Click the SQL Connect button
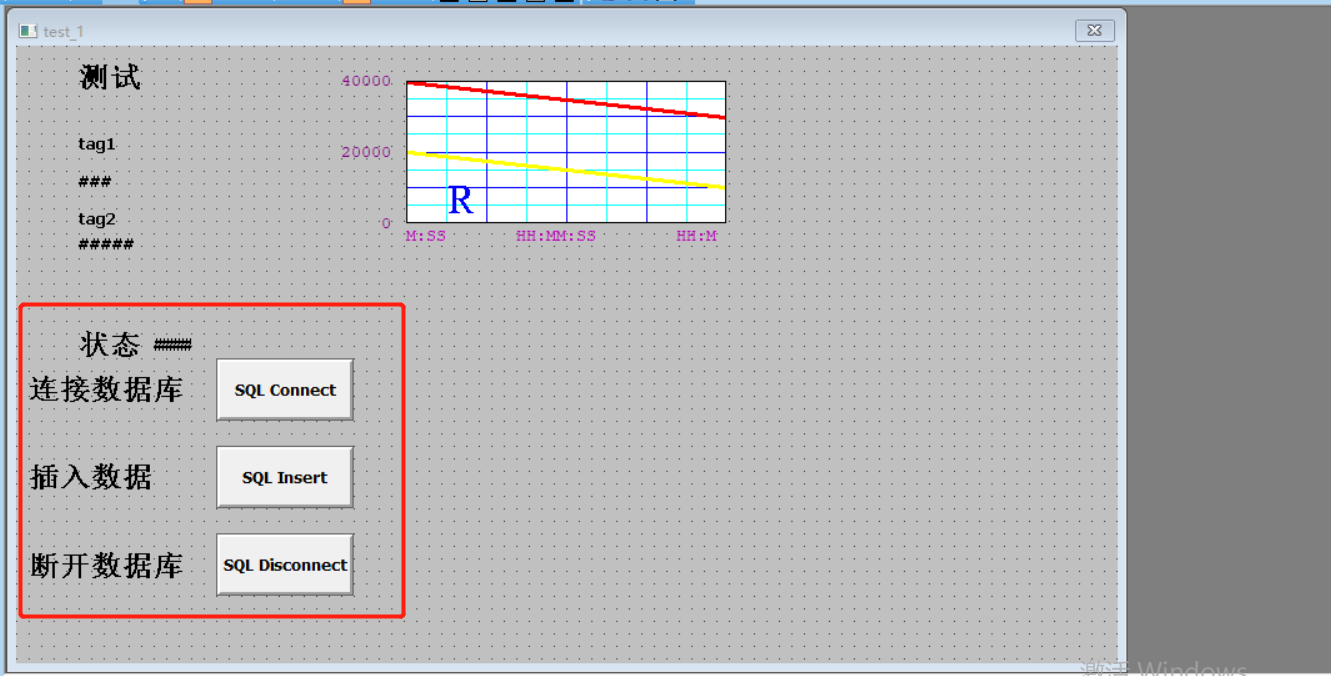The image size is (1331, 676). (x=284, y=389)
